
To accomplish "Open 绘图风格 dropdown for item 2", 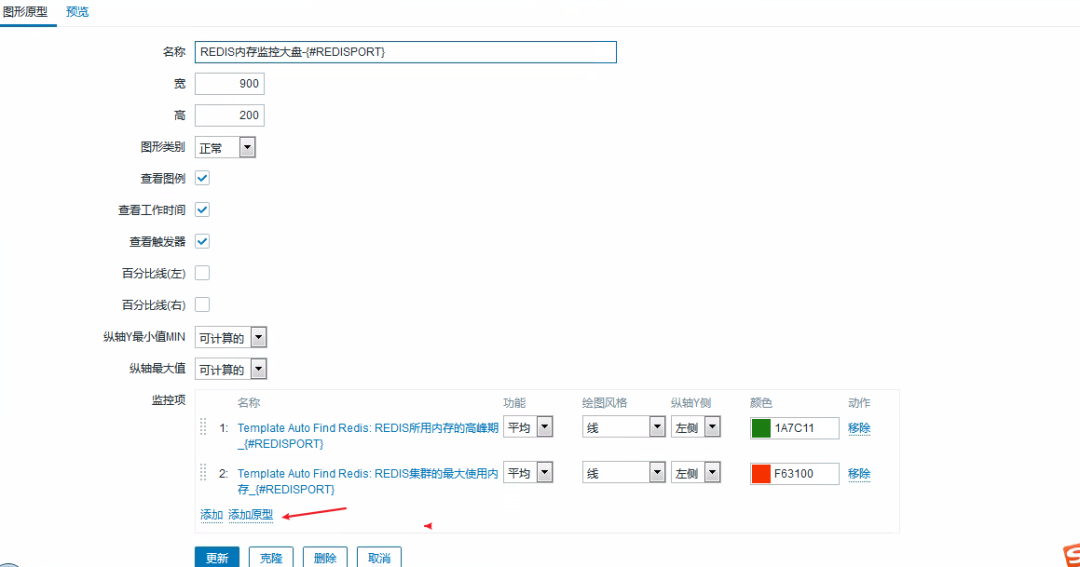I will click(624, 473).
